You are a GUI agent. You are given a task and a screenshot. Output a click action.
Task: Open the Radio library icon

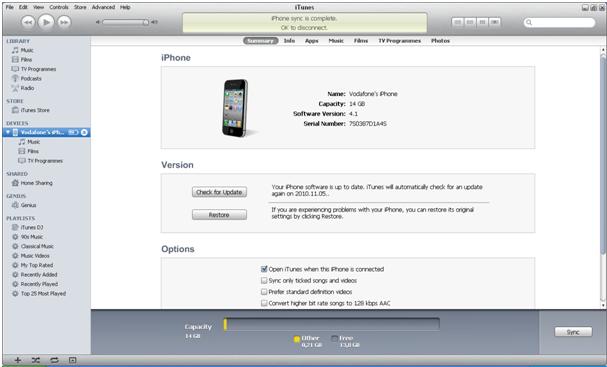[x=15, y=88]
